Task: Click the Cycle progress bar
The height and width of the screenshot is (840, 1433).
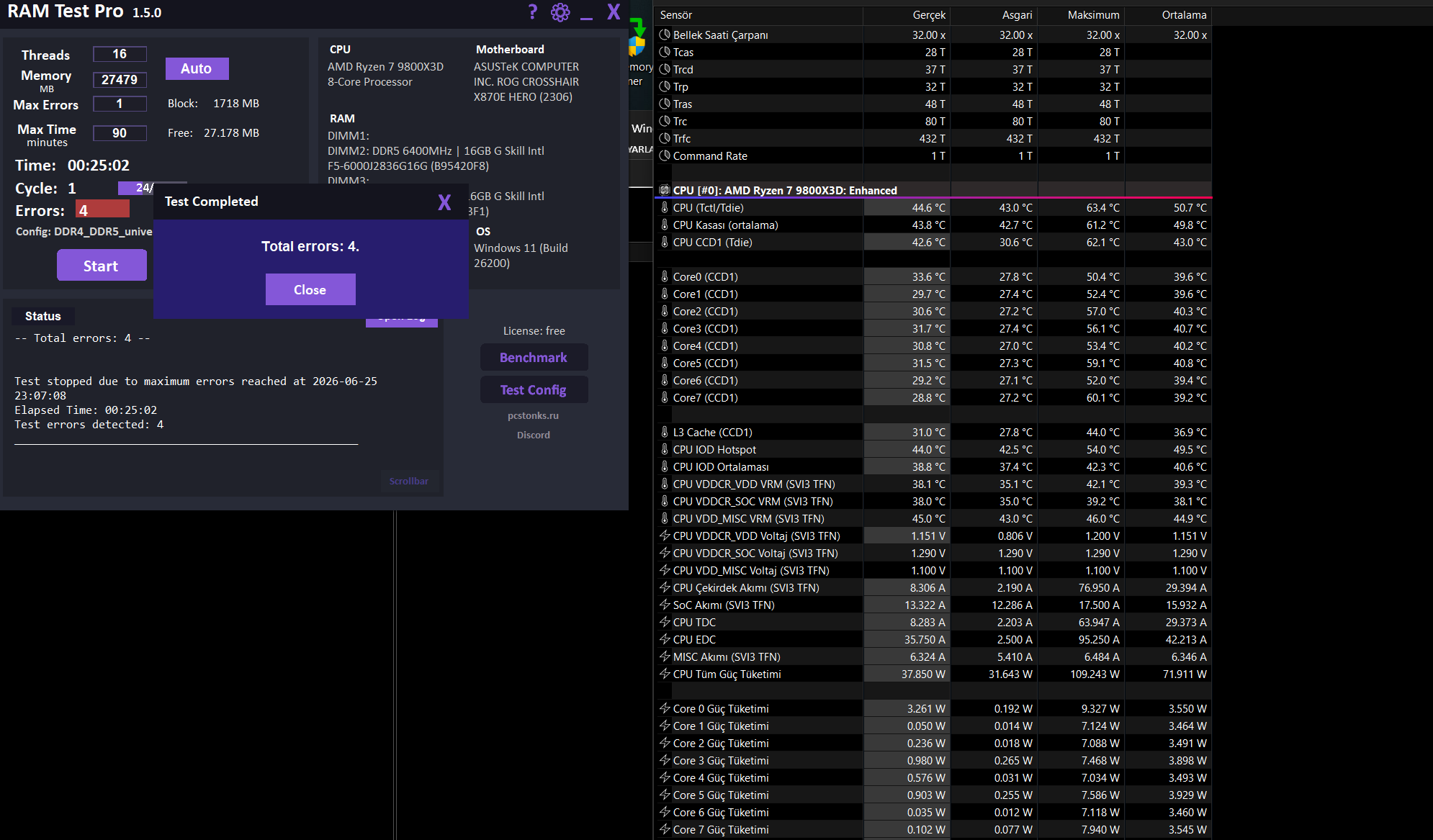Action: point(153,188)
